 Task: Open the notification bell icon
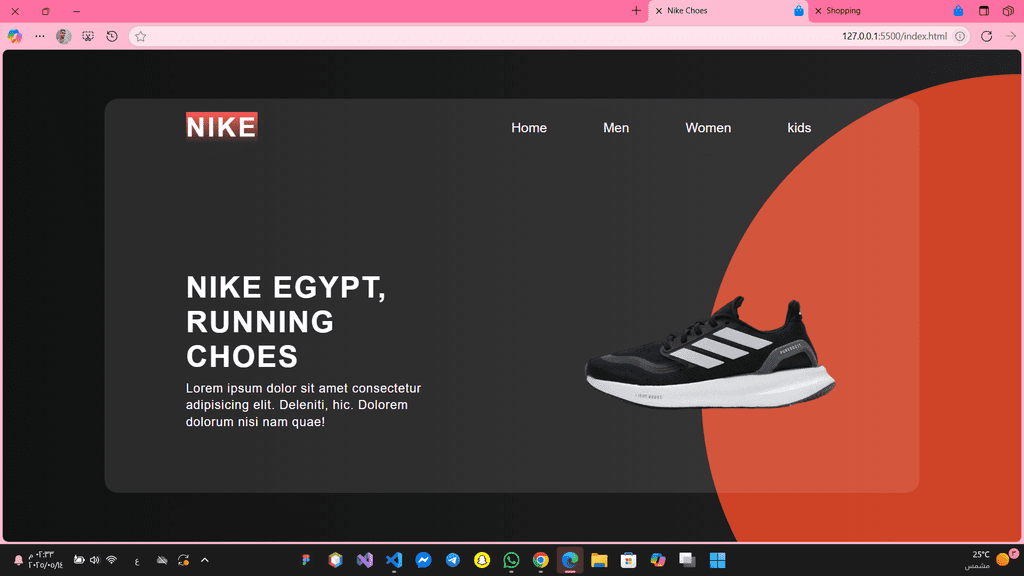click(18, 560)
